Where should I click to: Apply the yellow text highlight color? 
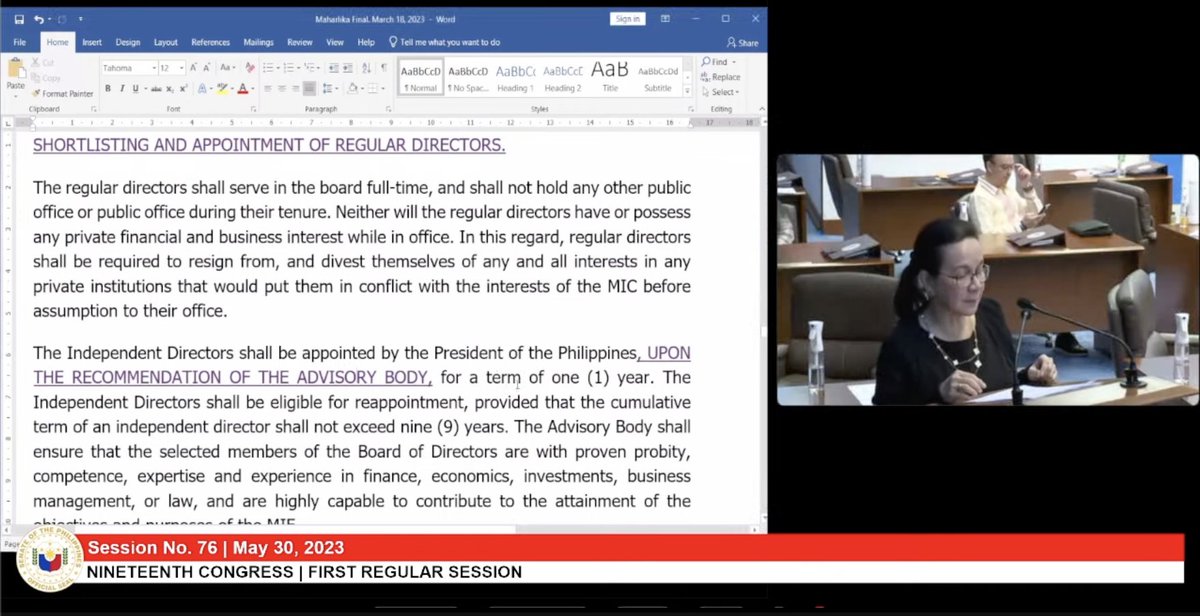pyautogui.click(x=220, y=89)
